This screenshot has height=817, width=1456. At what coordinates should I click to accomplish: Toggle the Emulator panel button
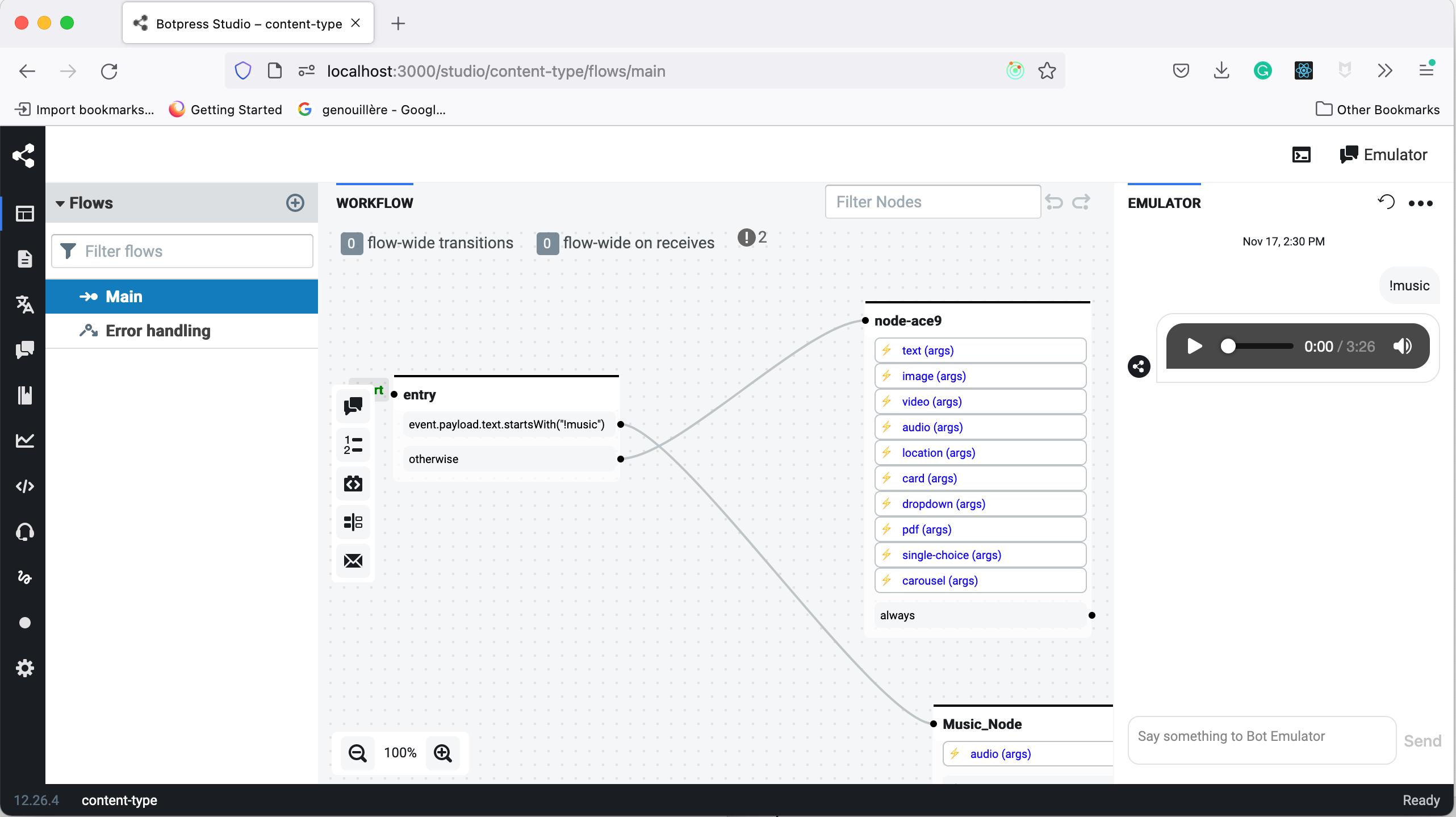click(1383, 155)
